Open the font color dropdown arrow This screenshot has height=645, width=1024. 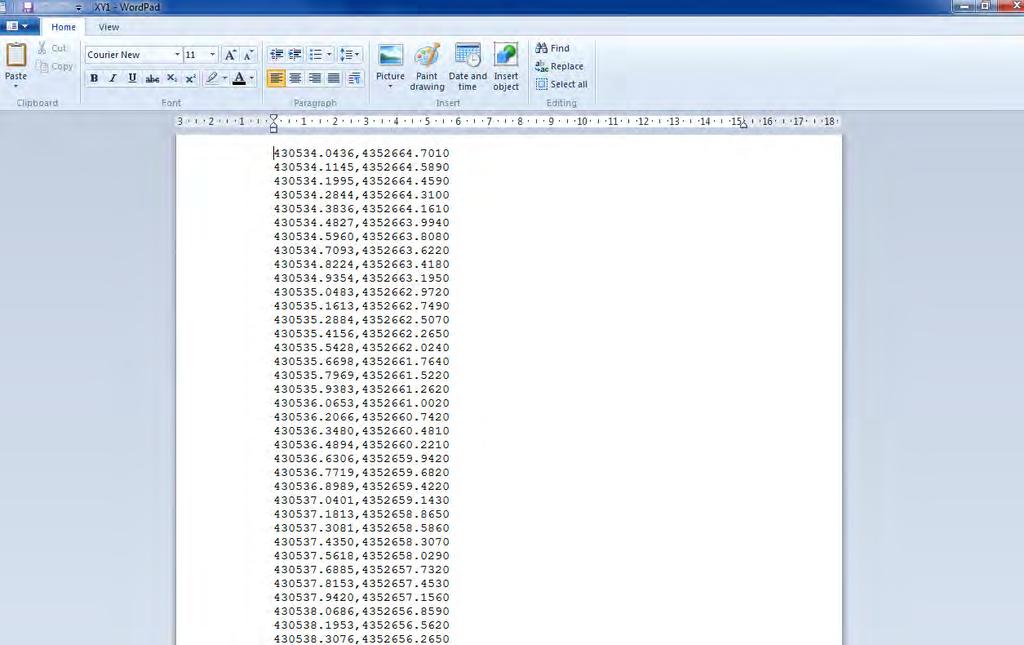pyautogui.click(x=252, y=78)
